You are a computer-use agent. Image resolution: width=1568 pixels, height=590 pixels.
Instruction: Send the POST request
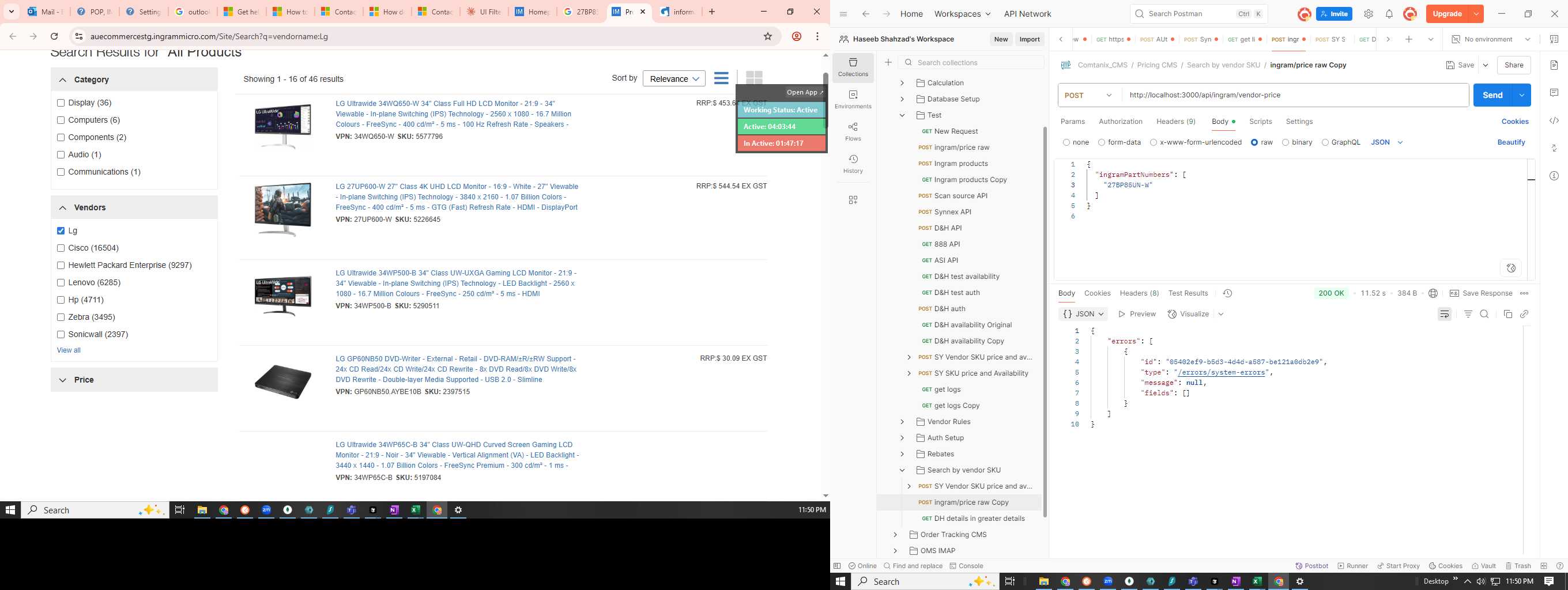[1492, 95]
